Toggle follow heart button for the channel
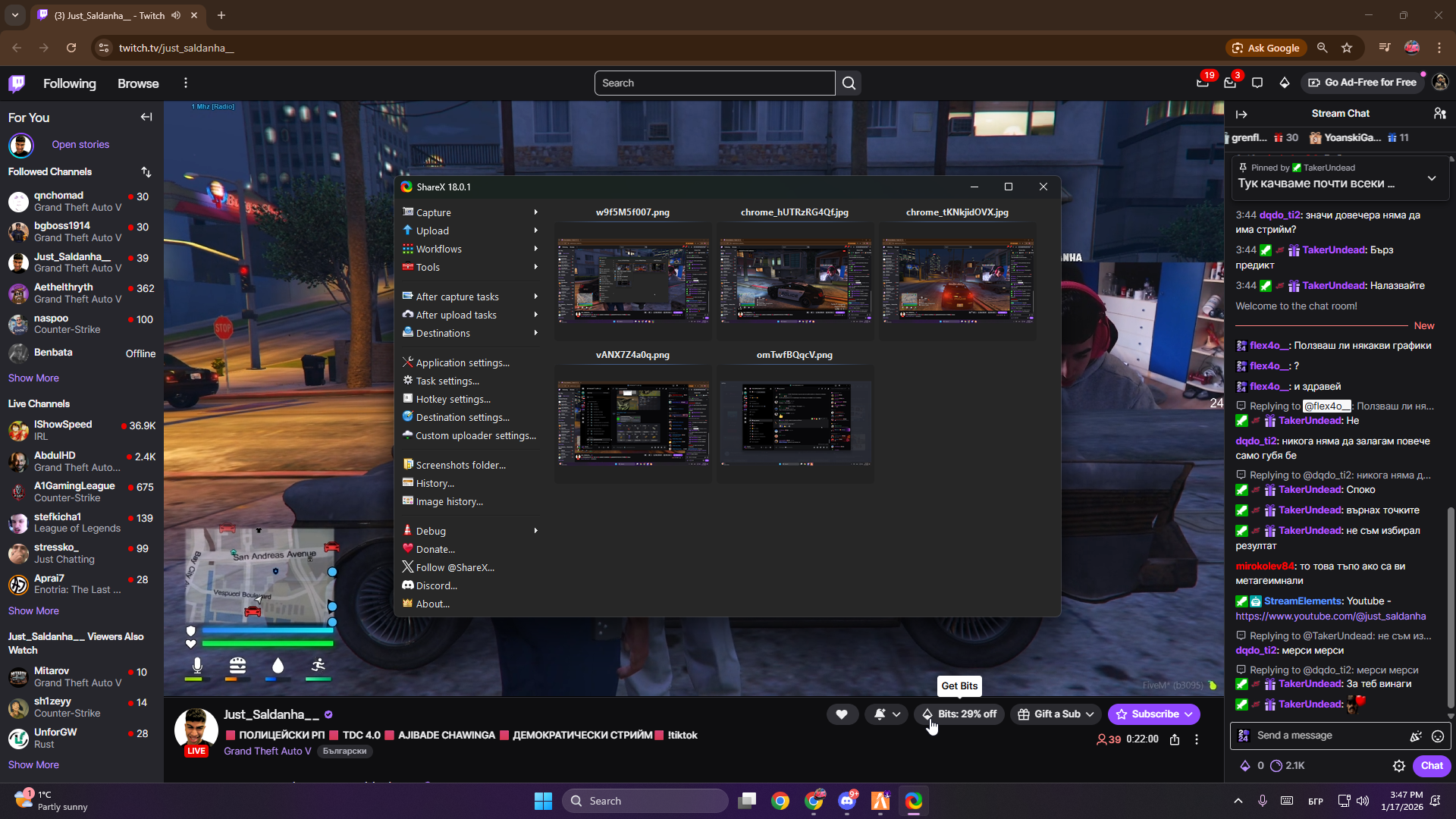 pos(841,714)
